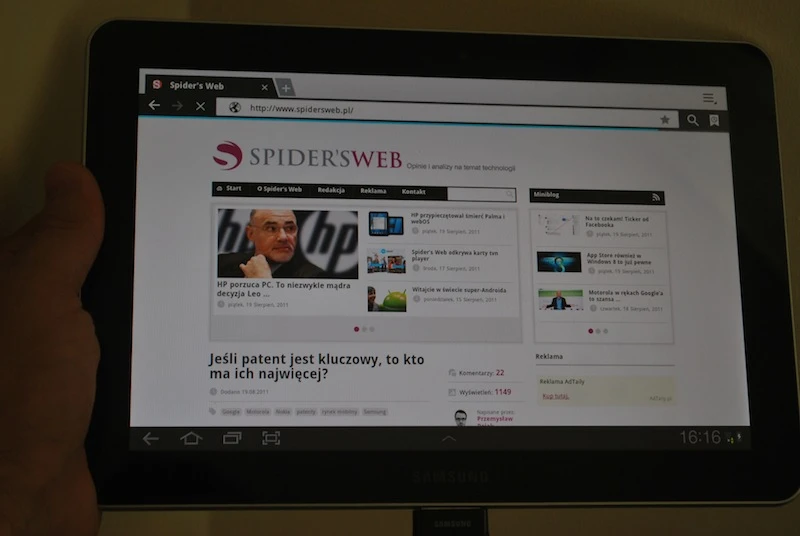This screenshot has width=800, height=536.
Task: Click the 'Kup tutaj' ad link
Action: [x=555, y=396]
